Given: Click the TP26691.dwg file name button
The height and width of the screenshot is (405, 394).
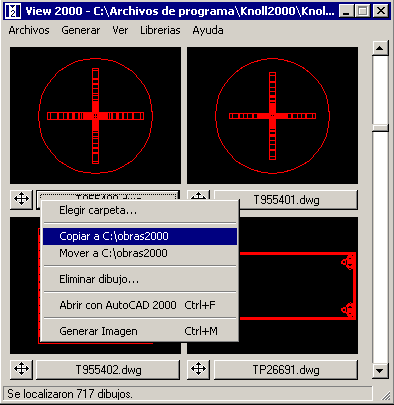Looking at the screenshot, I should [286, 370].
